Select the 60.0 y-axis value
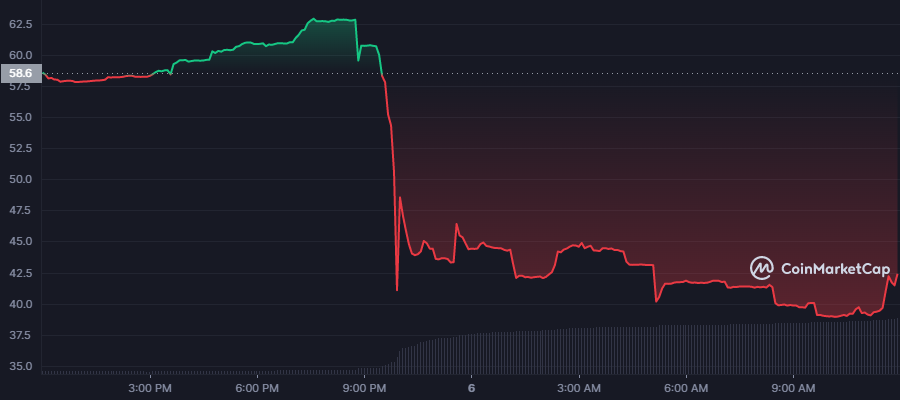 coord(21,55)
